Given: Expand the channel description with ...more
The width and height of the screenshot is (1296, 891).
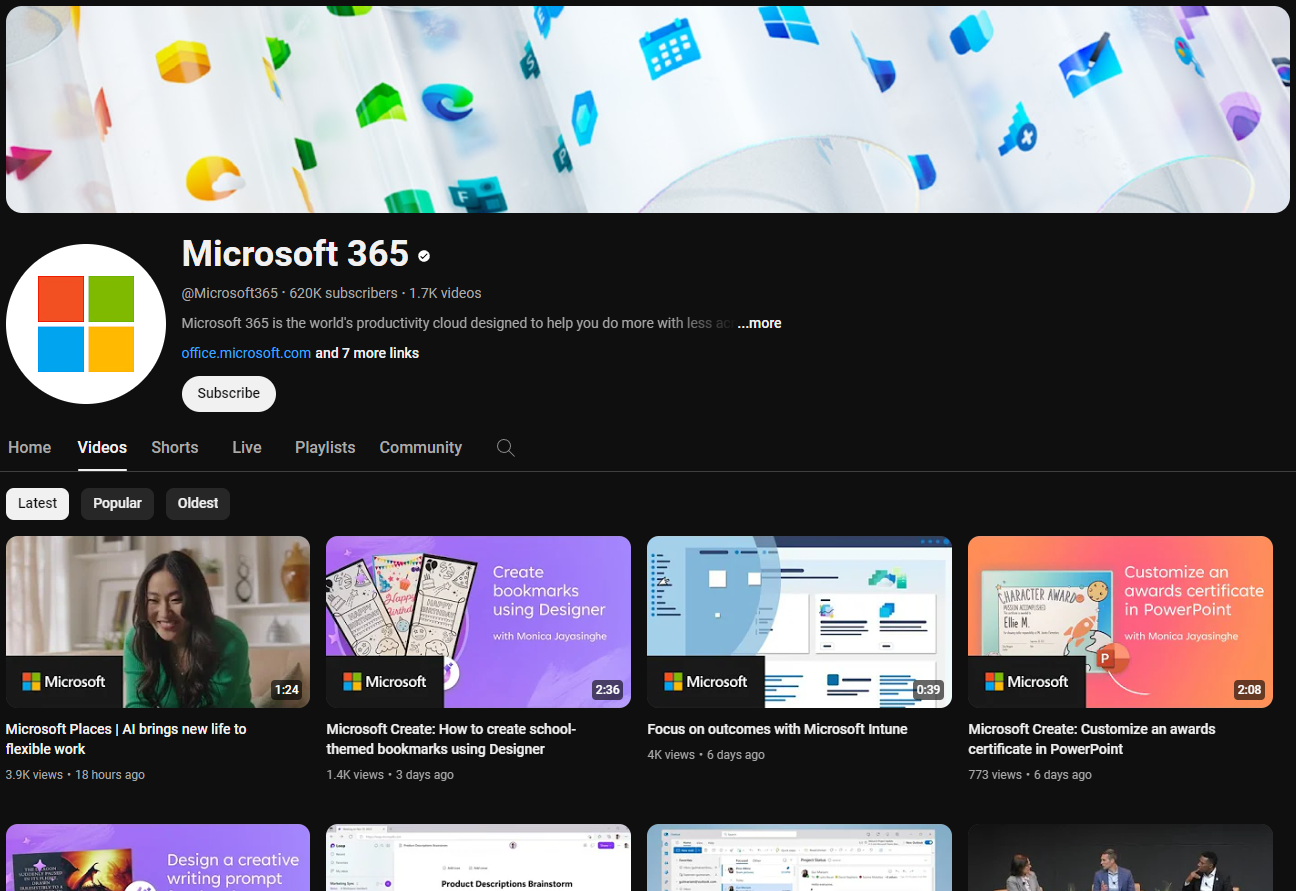Looking at the screenshot, I should coord(759,323).
